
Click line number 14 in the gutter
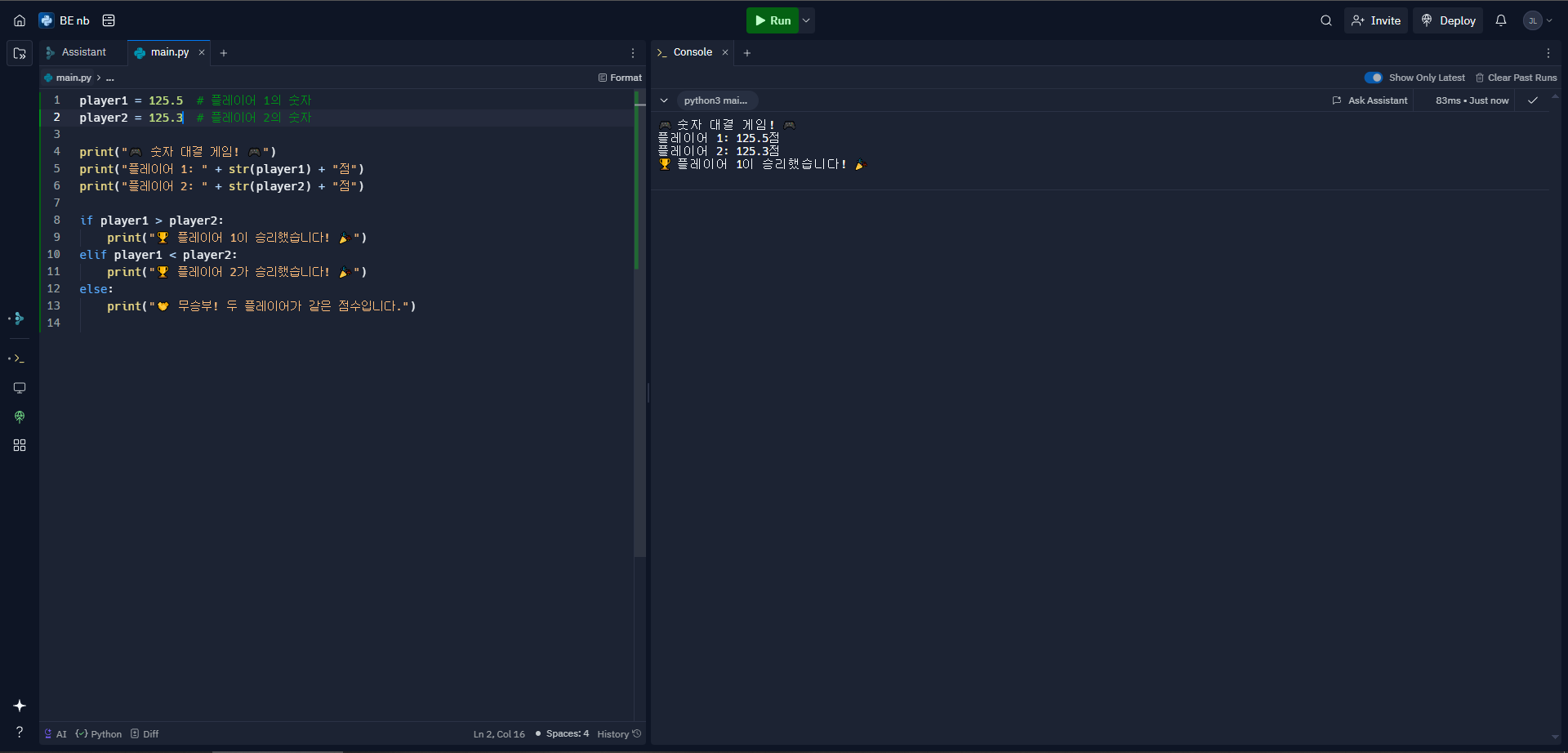click(x=54, y=323)
